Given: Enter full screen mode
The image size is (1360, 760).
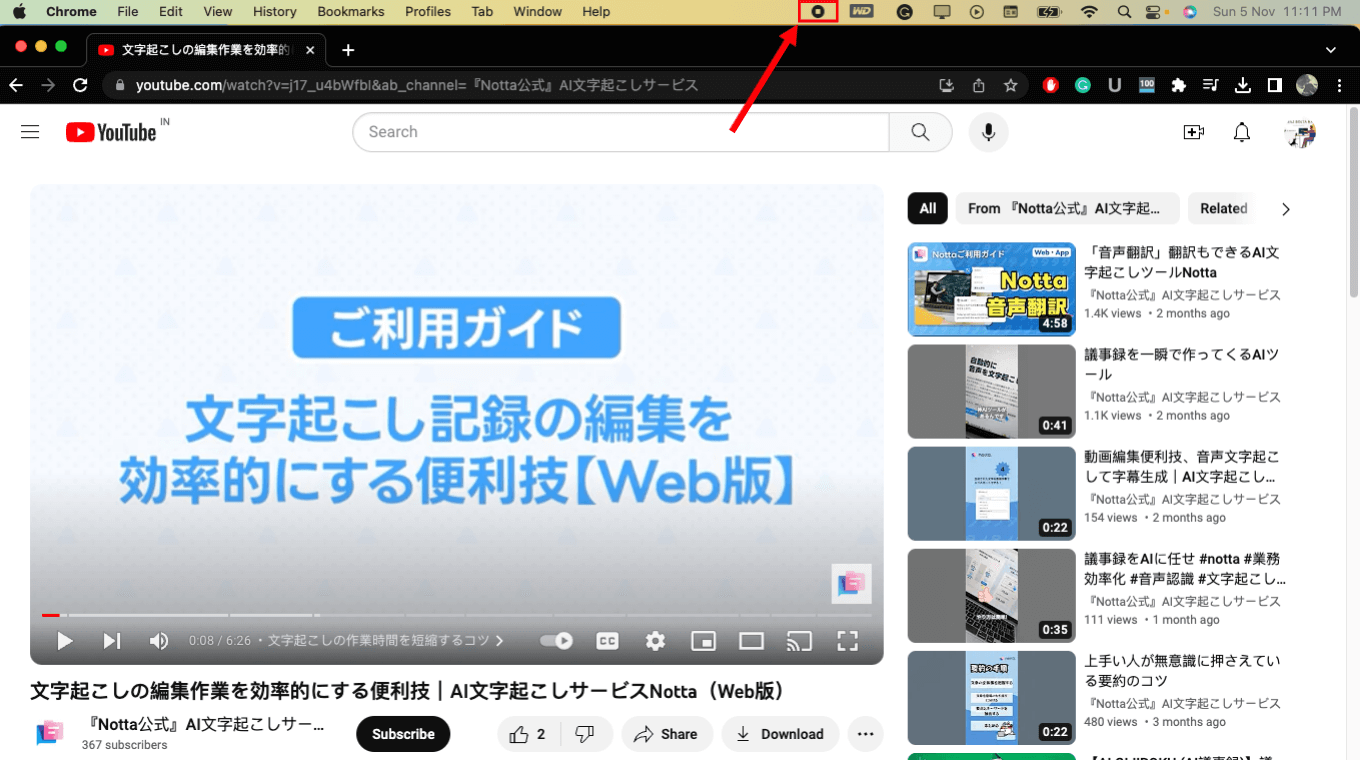Looking at the screenshot, I should [x=847, y=641].
